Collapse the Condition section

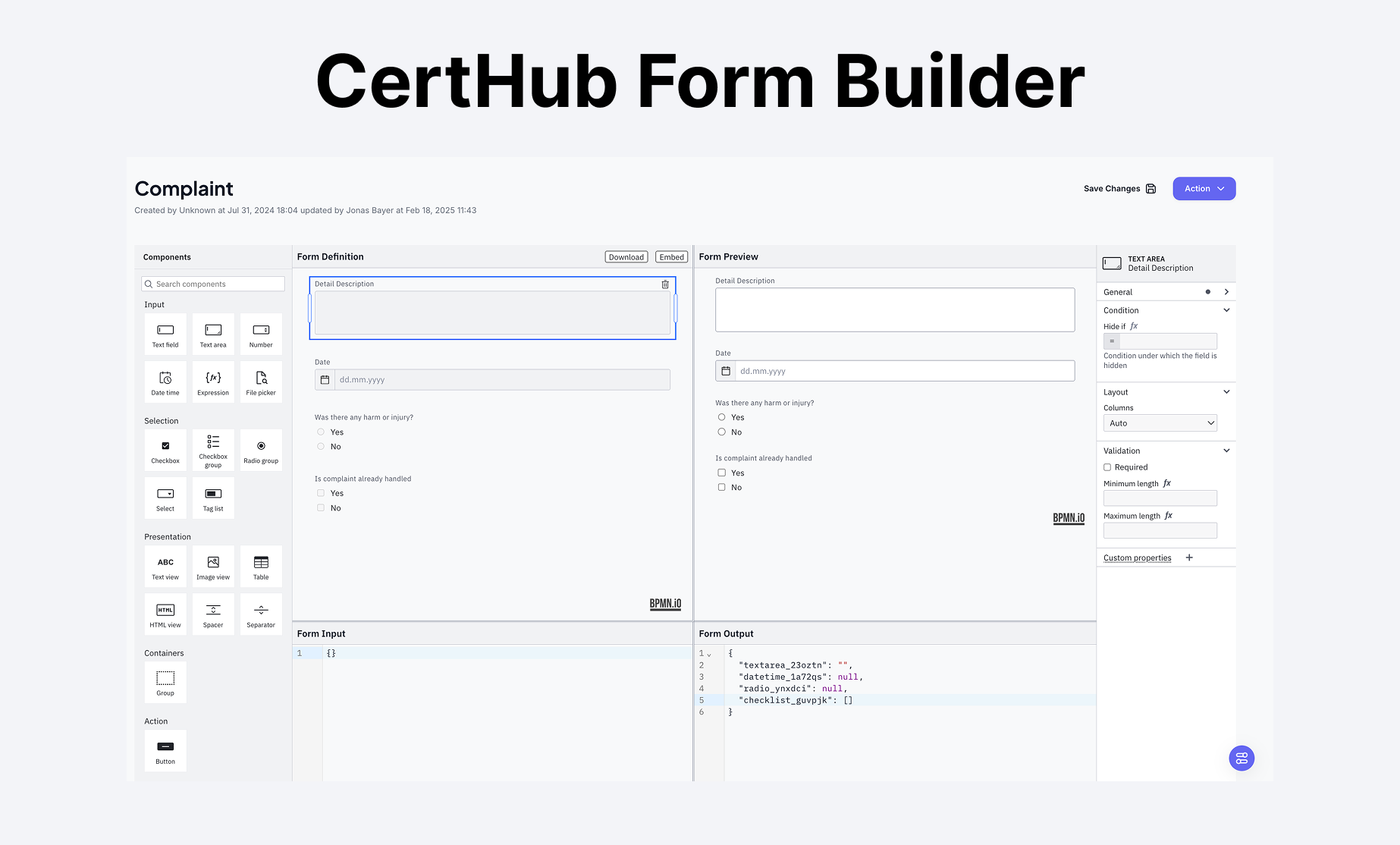pos(1226,309)
